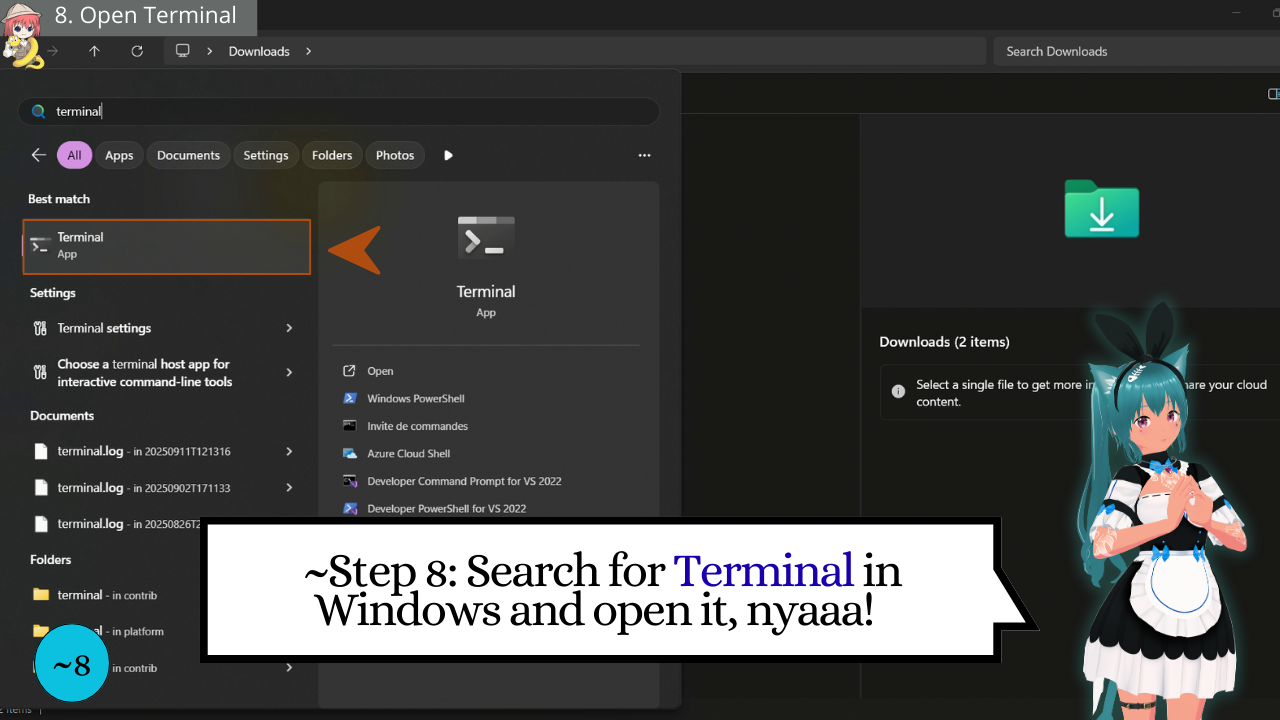Refresh the File Explorer Downloads view

[x=137, y=51]
